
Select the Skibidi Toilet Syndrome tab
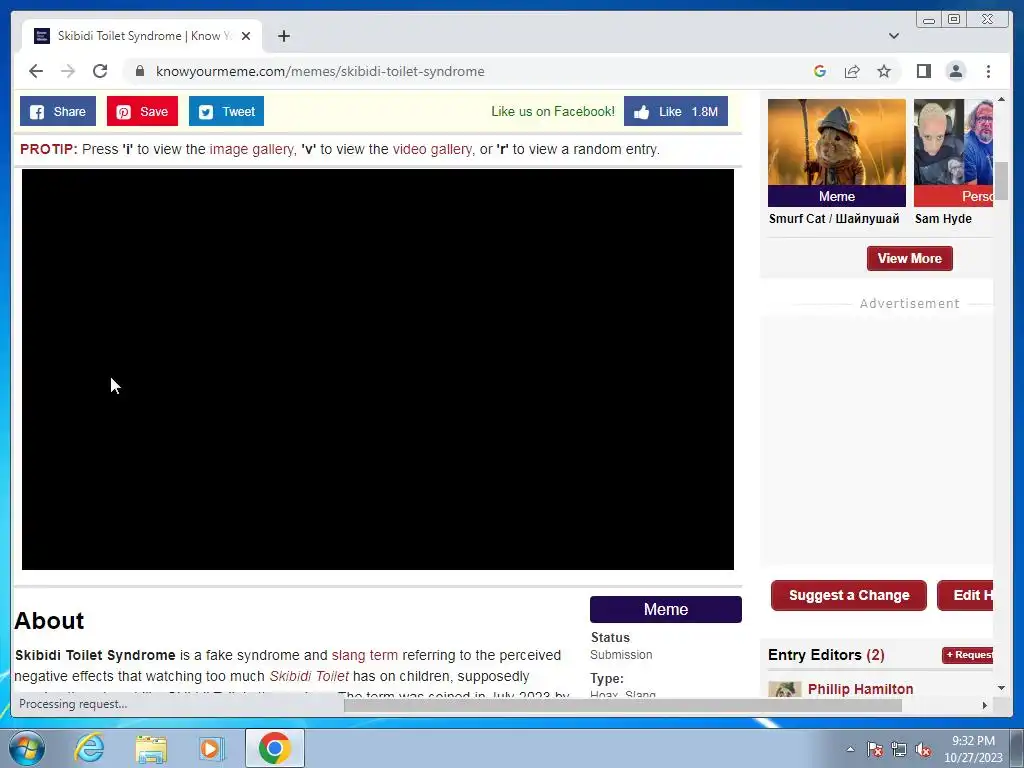click(142, 36)
